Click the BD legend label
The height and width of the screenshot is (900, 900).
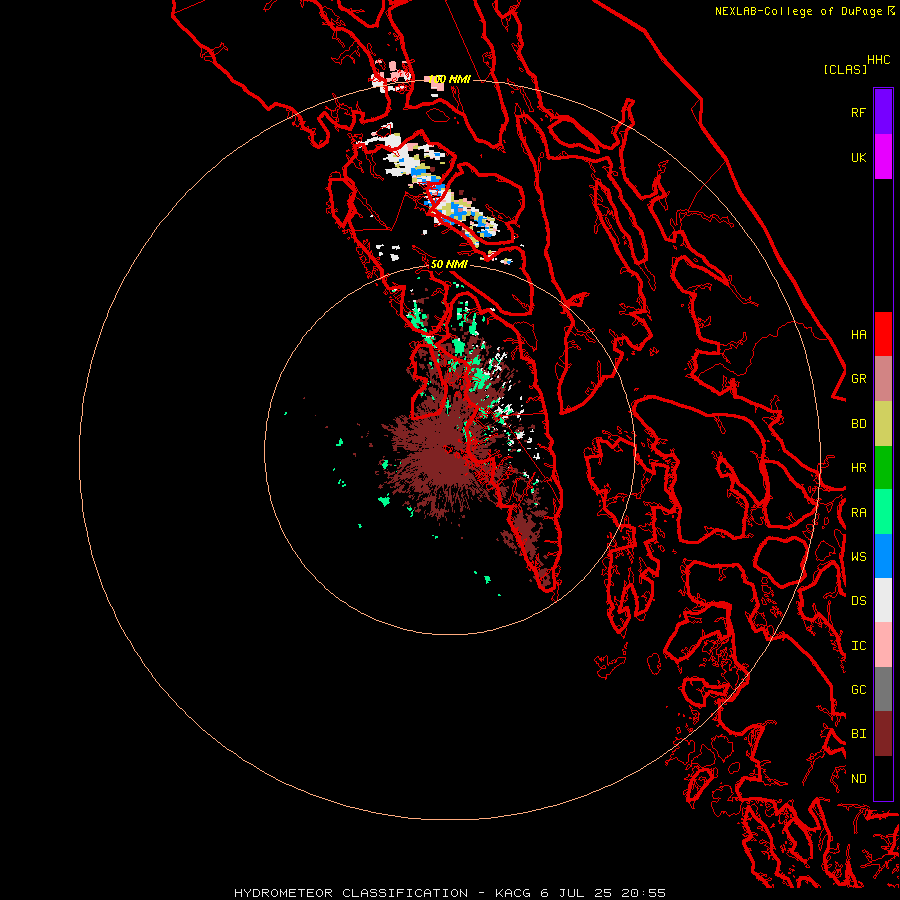click(x=858, y=424)
